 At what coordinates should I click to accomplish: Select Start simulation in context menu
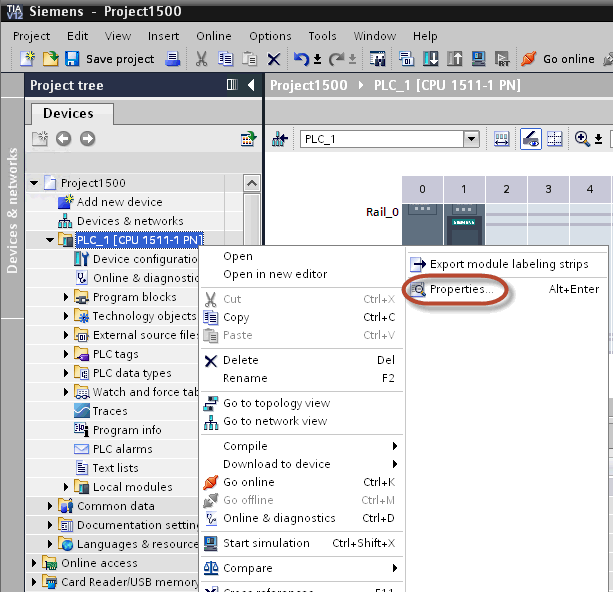(301, 543)
